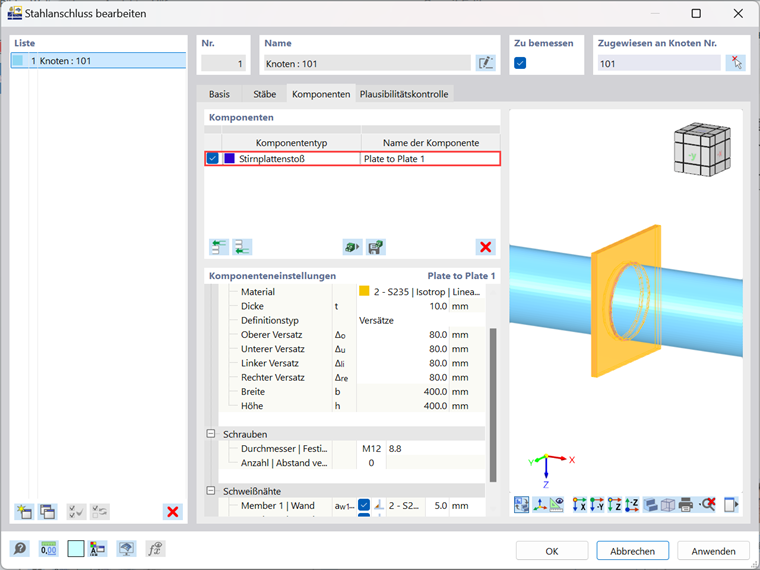Image resolution: width=760 pixels, height=570 pixels.
Task: Open help with the question mark icon
Action: point(20,549)
